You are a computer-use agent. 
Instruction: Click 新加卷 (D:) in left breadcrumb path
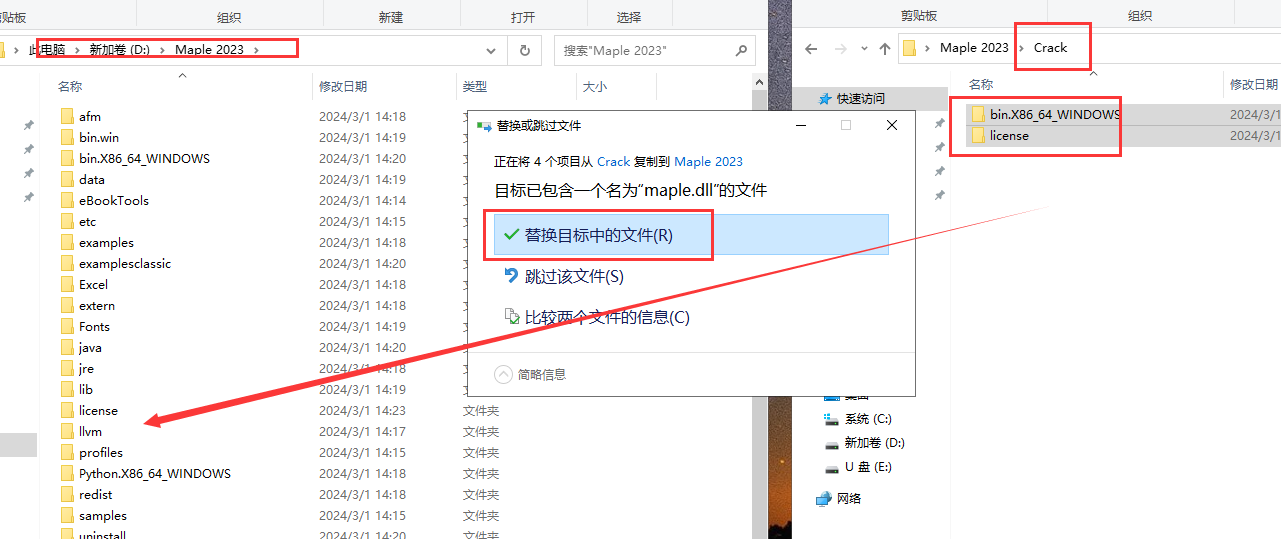[119, 49]
